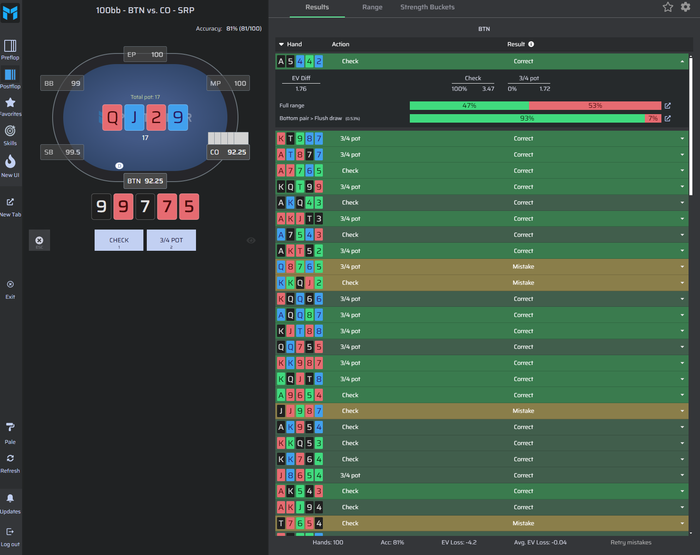Screen dimensions: 700x555
Task: Click the CO seat label
Action: tap(228, 152)
